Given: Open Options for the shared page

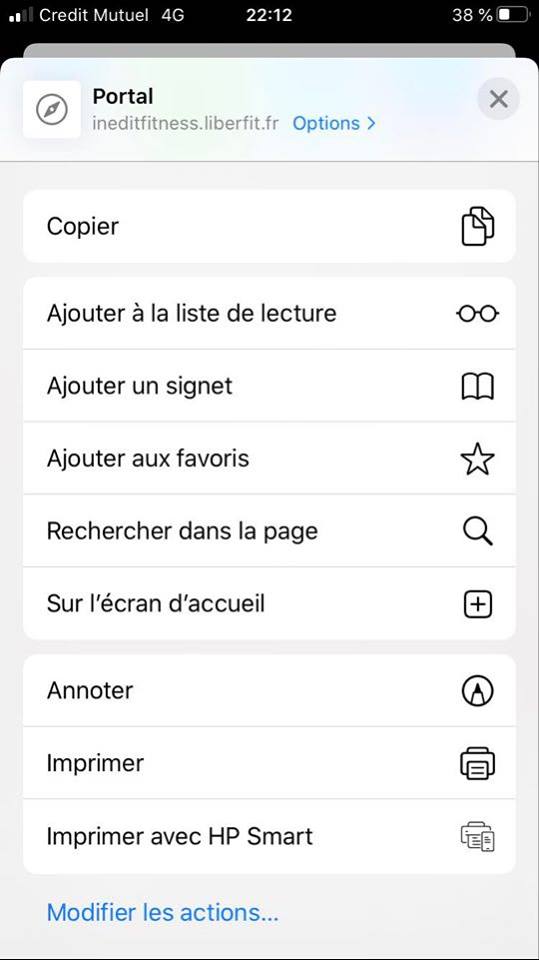Looking at the screenshot, I should click(x=334, y=123).
